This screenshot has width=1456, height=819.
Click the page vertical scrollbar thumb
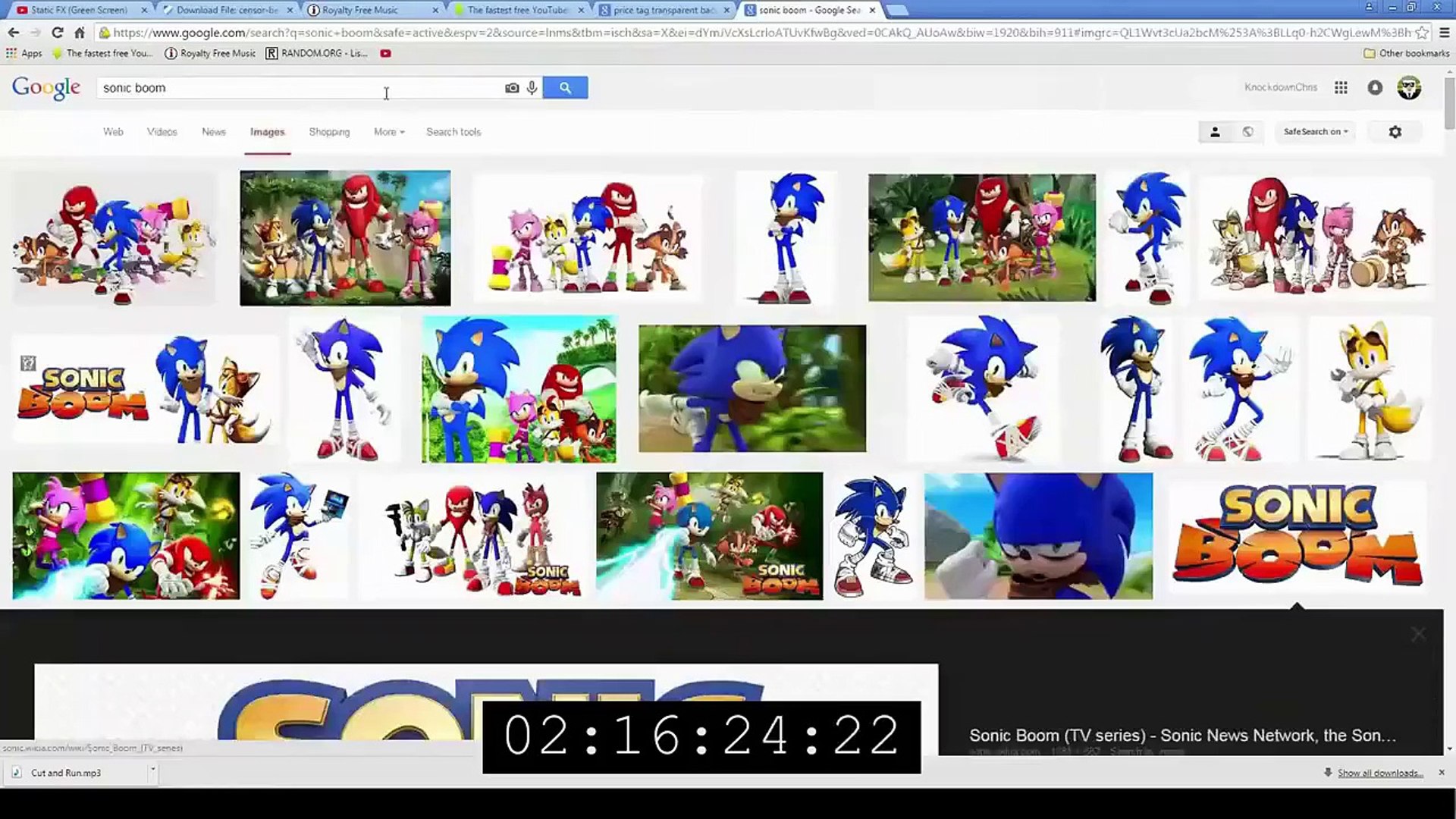click(1449, 102)
